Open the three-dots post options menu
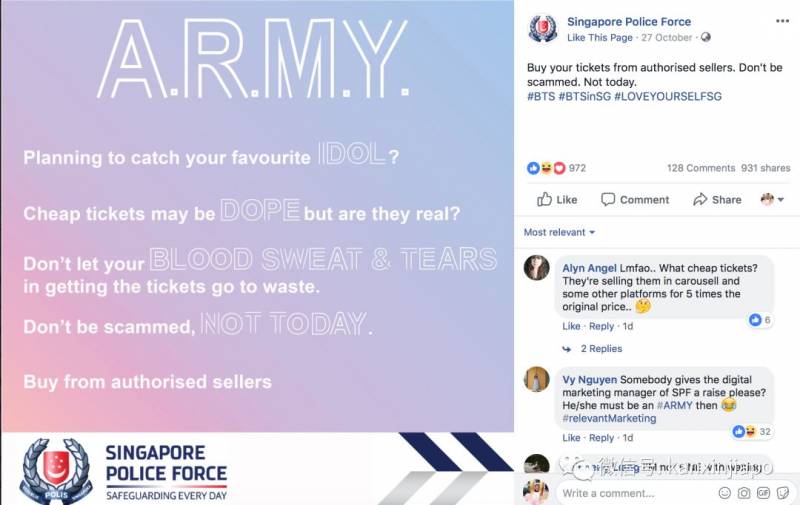 click(780, 20)
